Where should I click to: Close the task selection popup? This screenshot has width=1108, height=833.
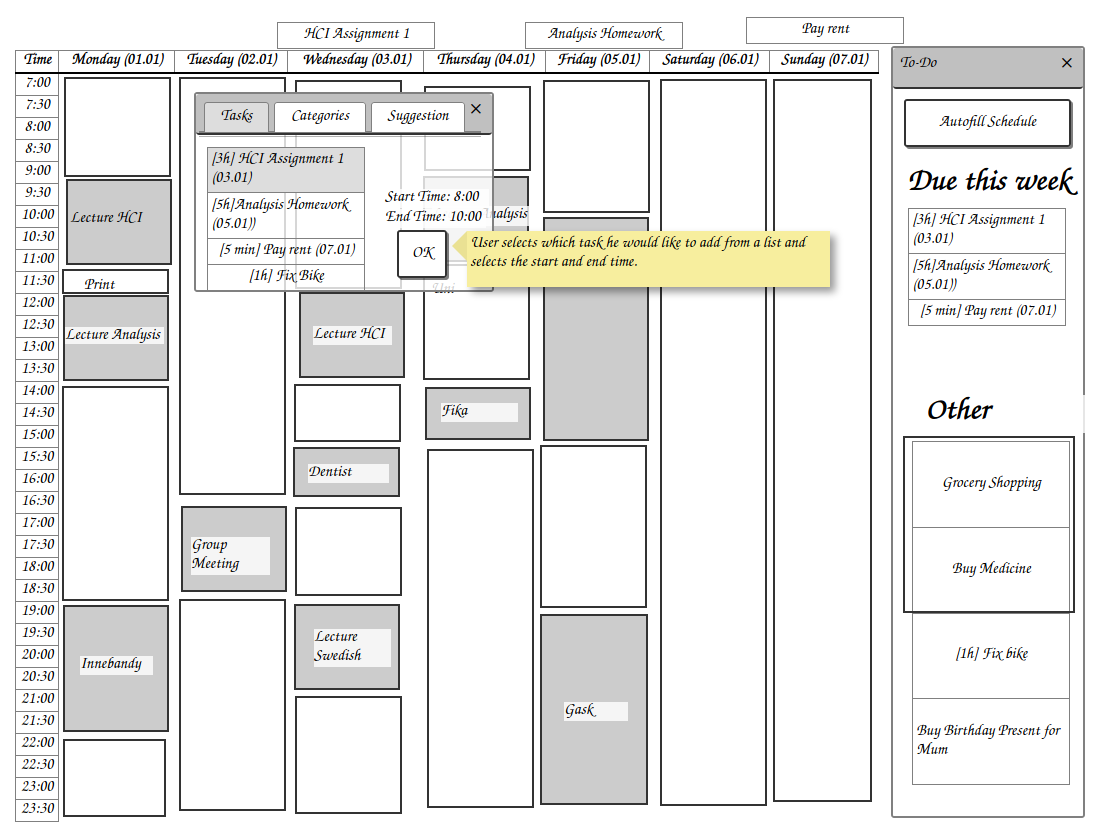coord(476,109)
